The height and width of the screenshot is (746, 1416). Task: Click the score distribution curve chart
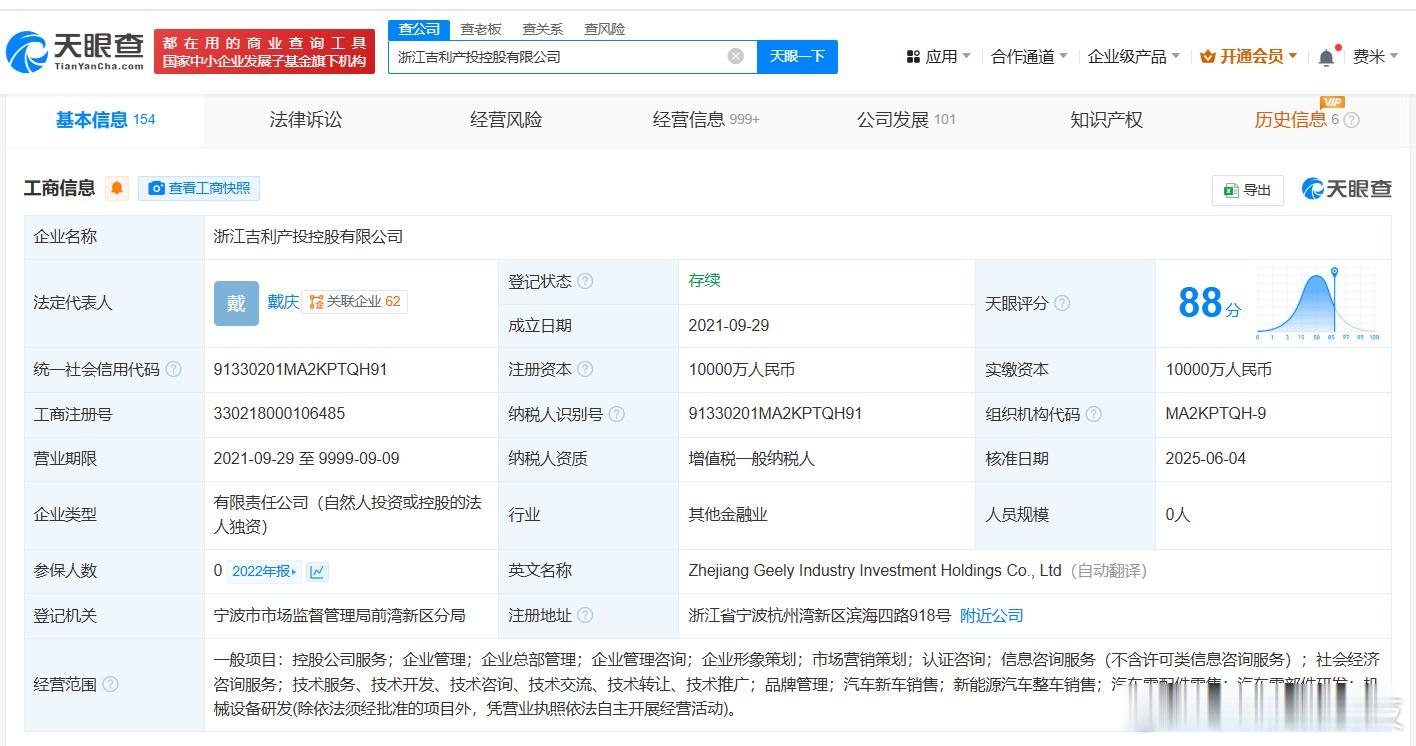(x=1319, y=303)
